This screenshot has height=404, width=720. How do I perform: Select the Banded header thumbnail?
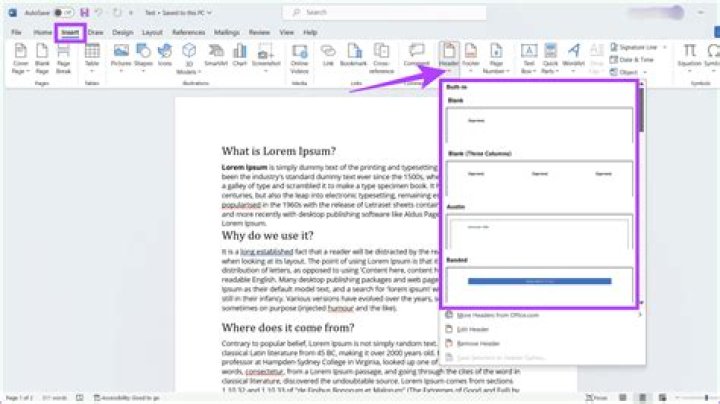pos(539,283)
